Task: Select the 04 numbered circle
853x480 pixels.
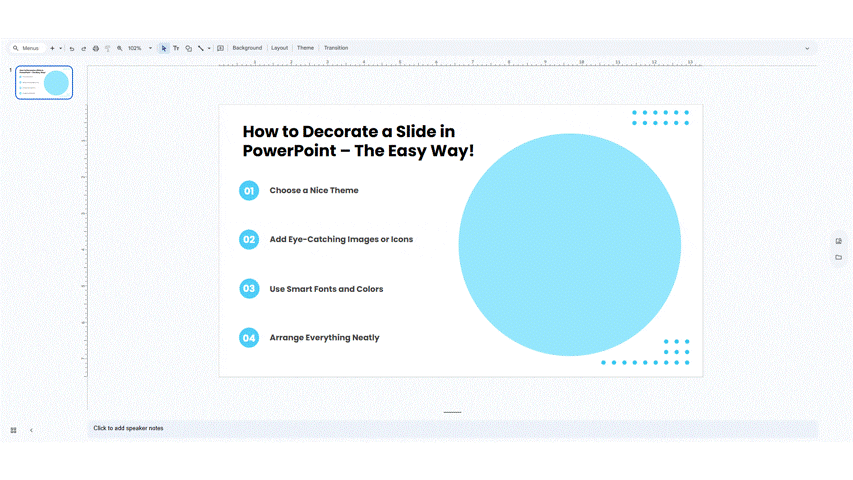Action: (249, 337)
